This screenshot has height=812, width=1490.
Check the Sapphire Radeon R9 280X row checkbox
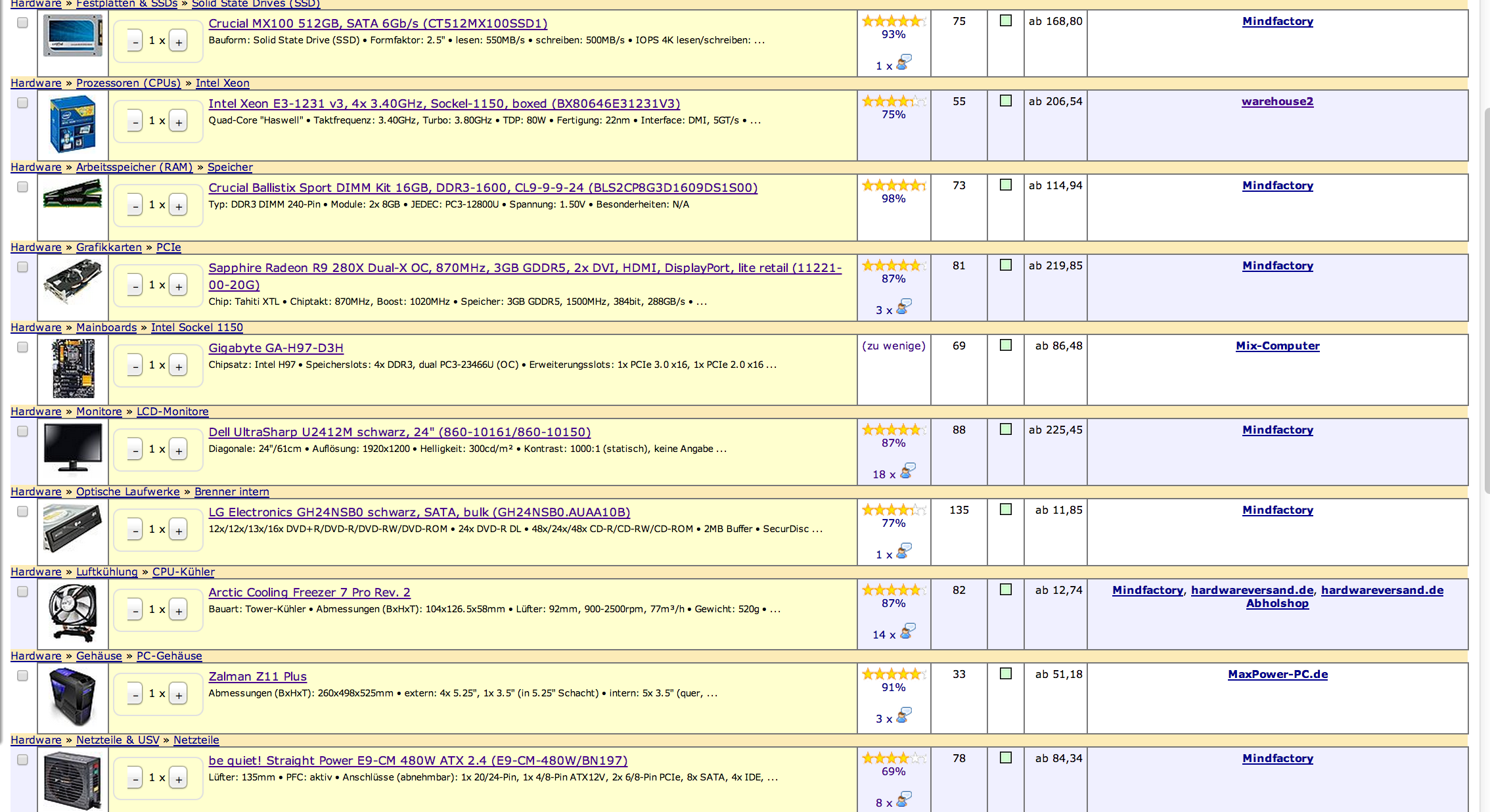23,267
